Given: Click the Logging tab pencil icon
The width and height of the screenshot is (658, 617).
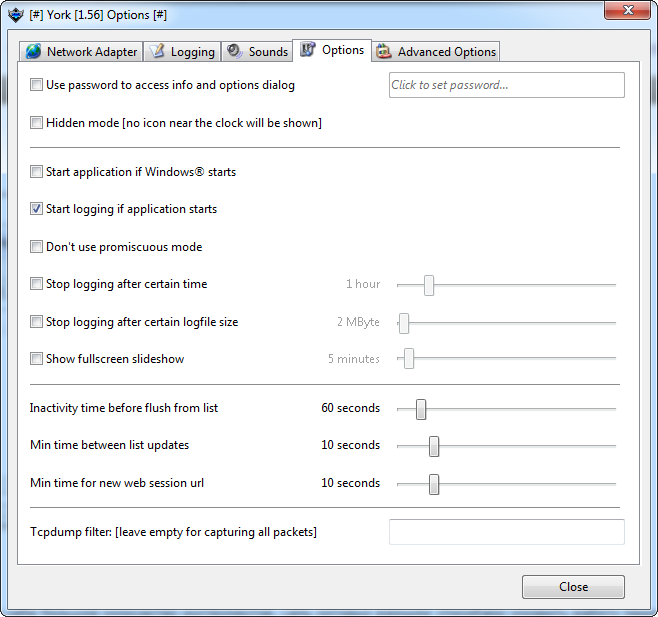Looking at the screenshot, I should 157,52.
